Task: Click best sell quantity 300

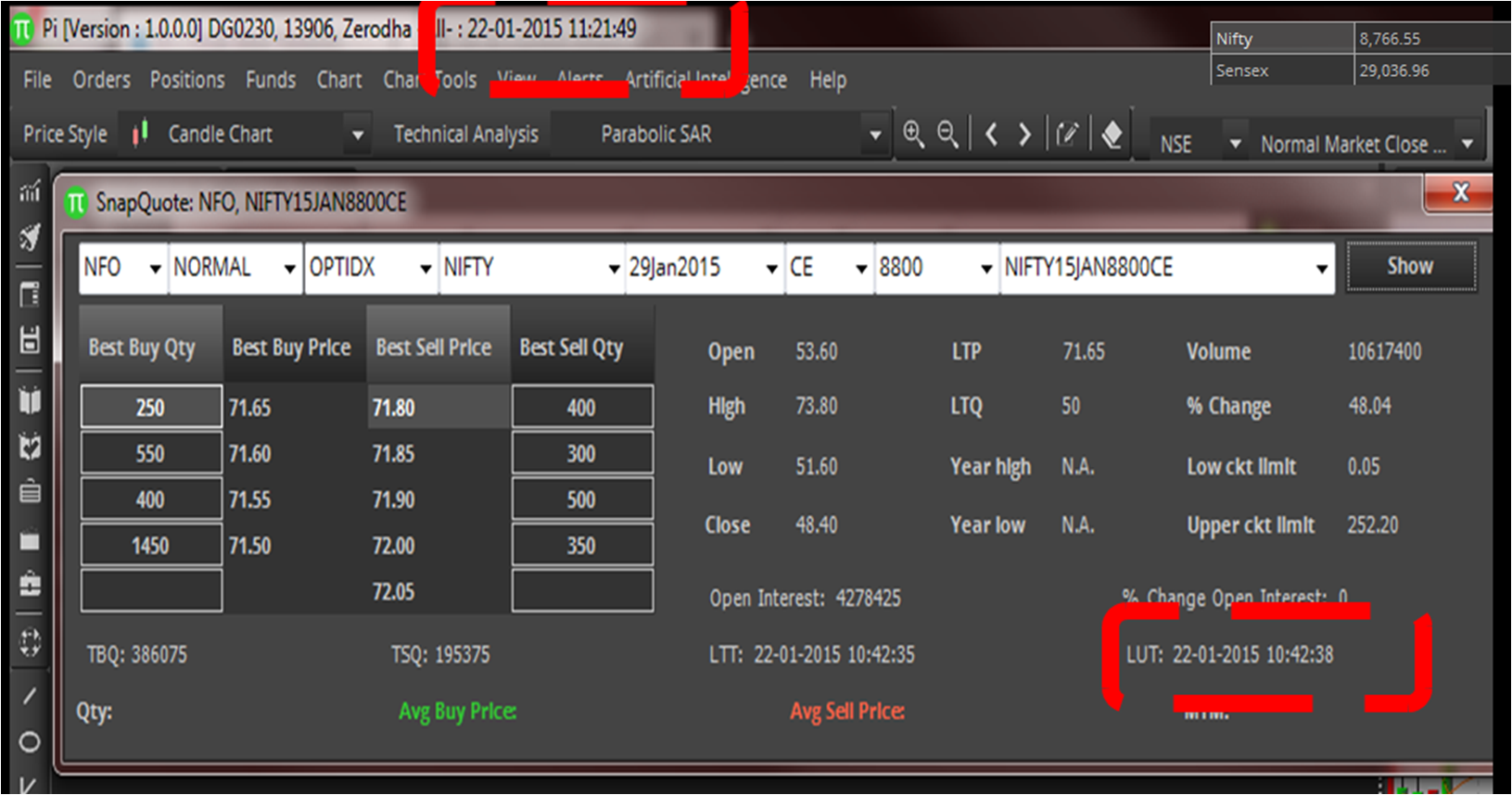Action: pyautogui.click(x=582, y=453)
